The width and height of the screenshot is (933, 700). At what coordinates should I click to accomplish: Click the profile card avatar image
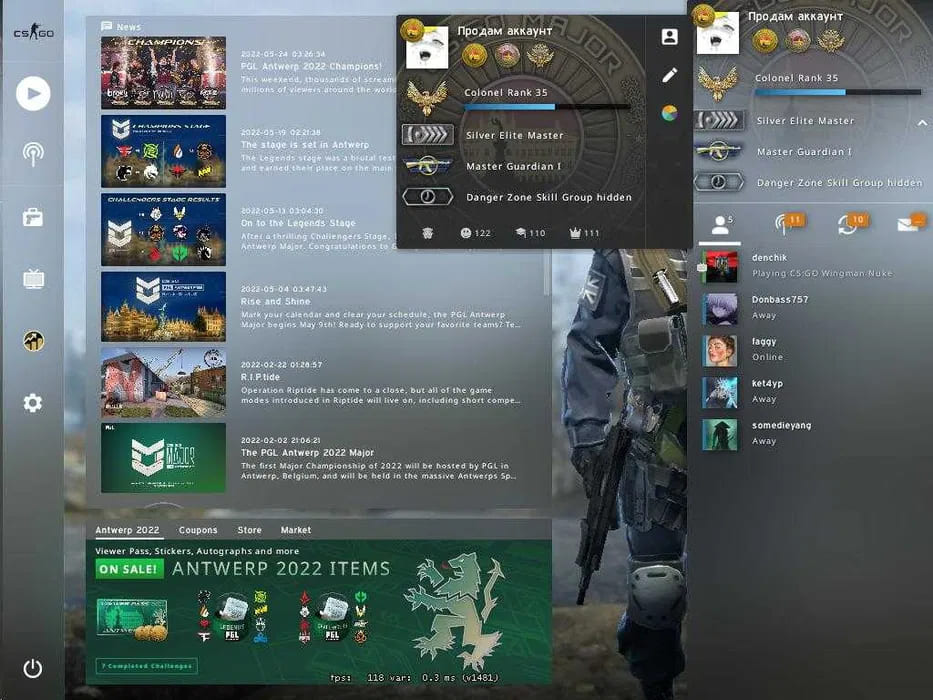427,48
